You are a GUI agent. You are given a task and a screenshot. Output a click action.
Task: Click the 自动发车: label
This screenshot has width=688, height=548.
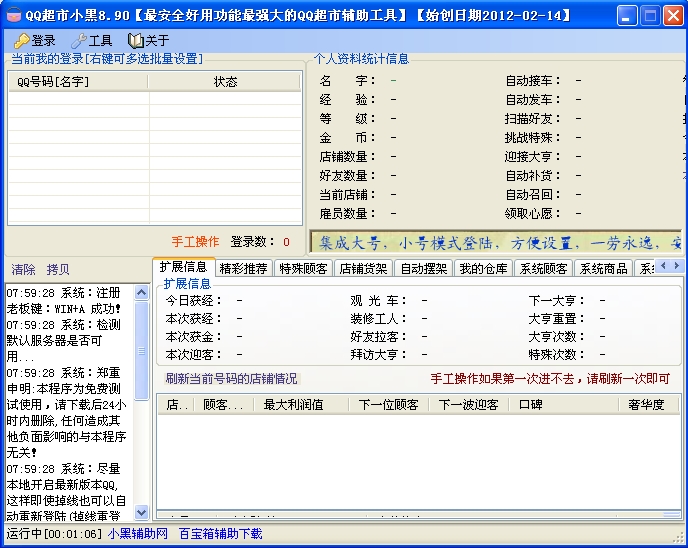click(533, 100)
